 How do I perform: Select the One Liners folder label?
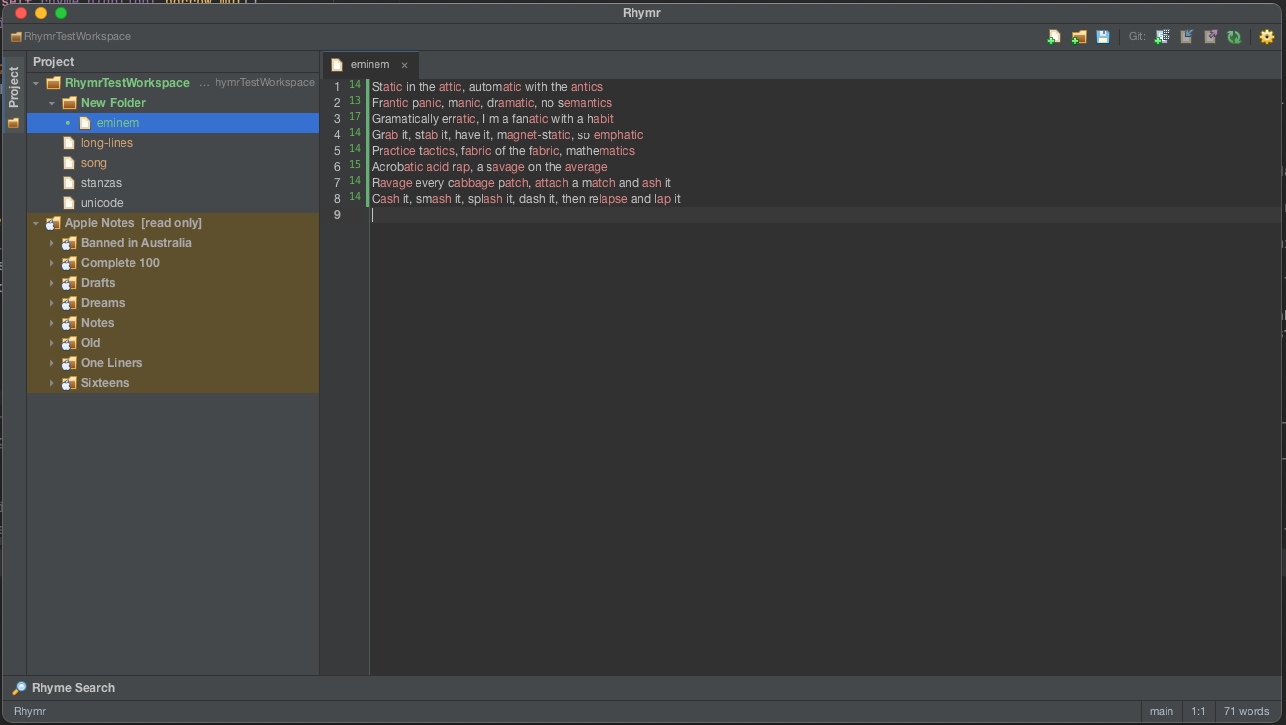tap(112, 363)
